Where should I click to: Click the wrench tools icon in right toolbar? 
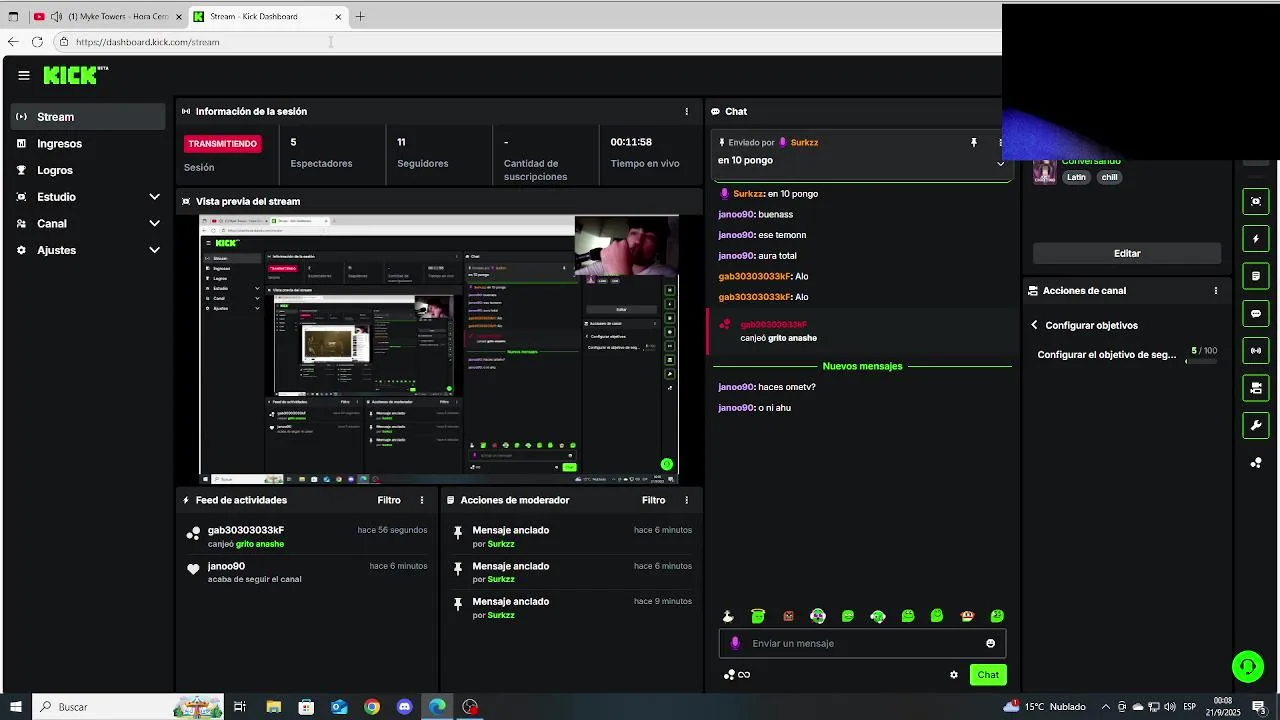(1256, 425)
